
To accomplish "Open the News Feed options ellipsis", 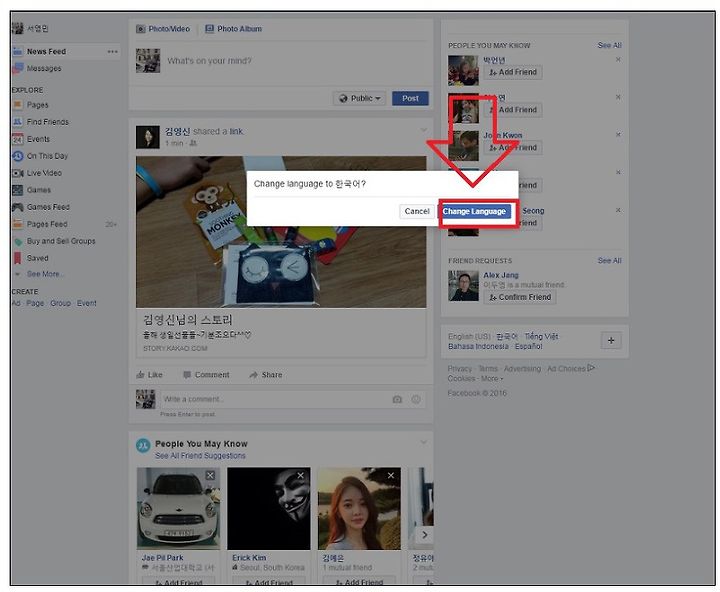I will tap(112, 51).
